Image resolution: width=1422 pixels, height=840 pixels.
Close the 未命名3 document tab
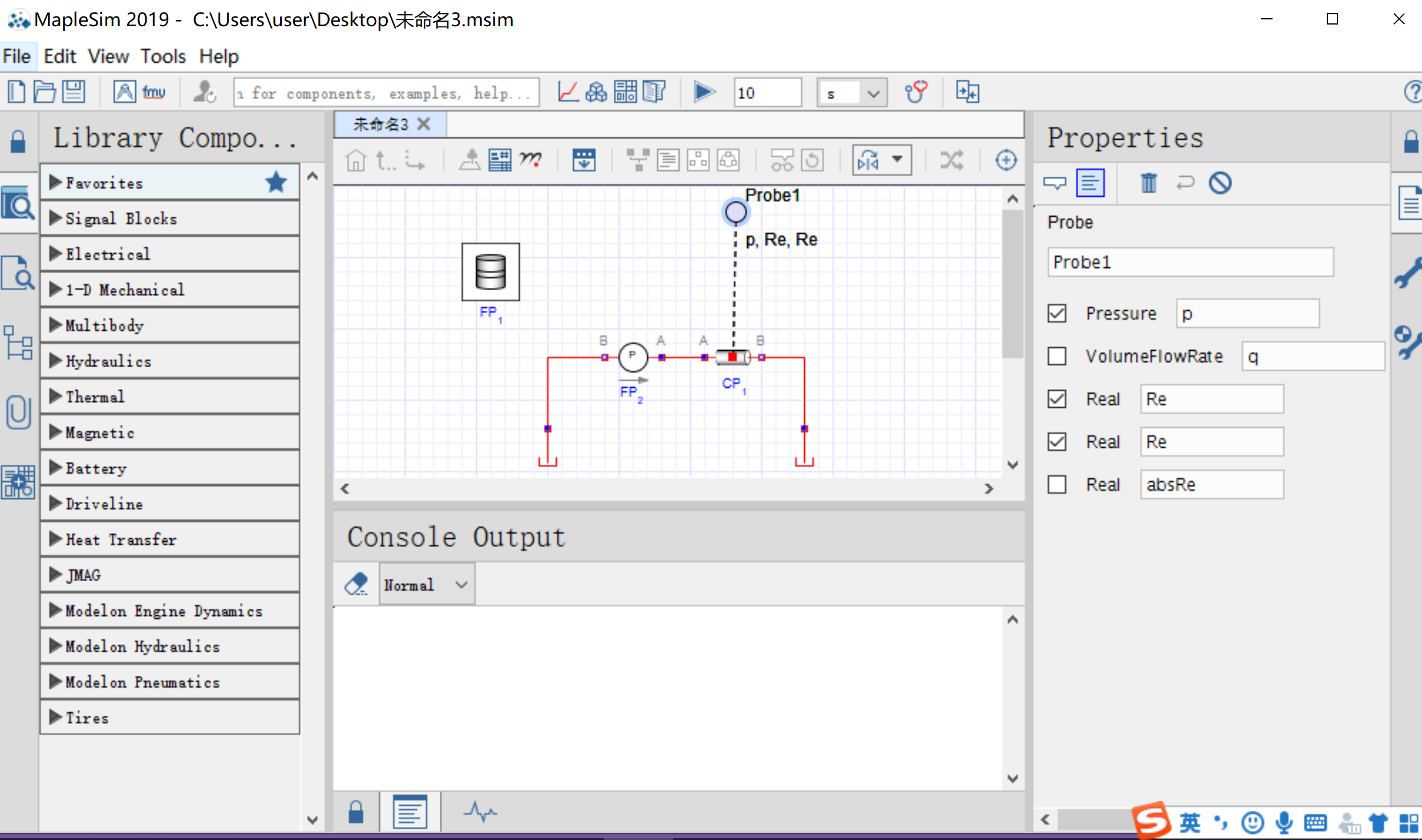tap(423, 124)
